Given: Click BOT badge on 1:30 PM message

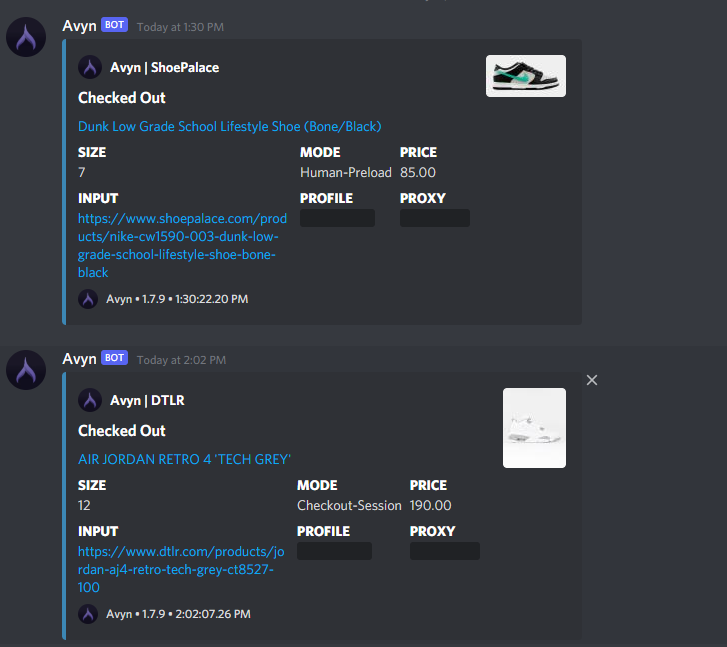Looking at the screenshot, I should point(115,25).
